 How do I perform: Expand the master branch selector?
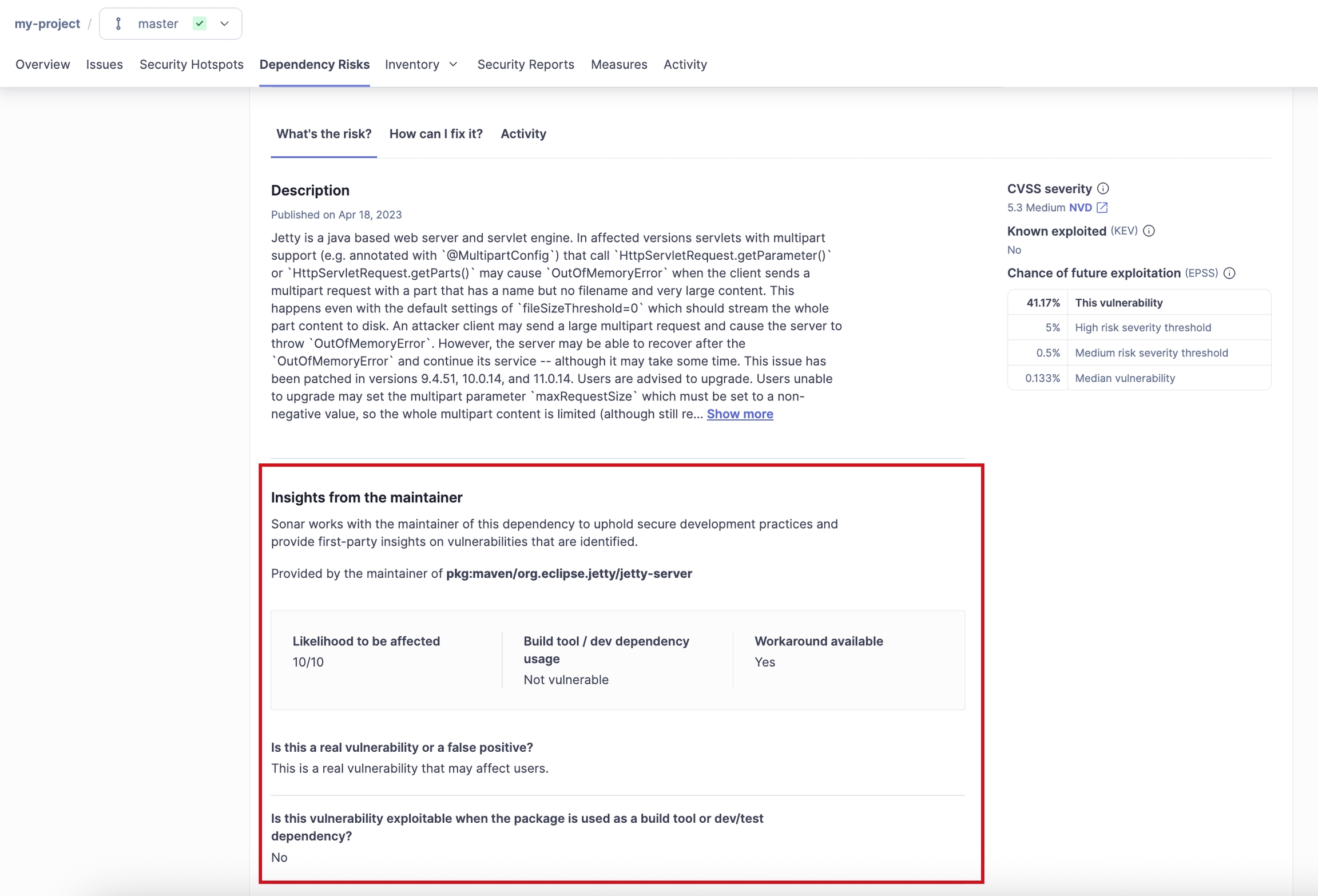point(224,23)
